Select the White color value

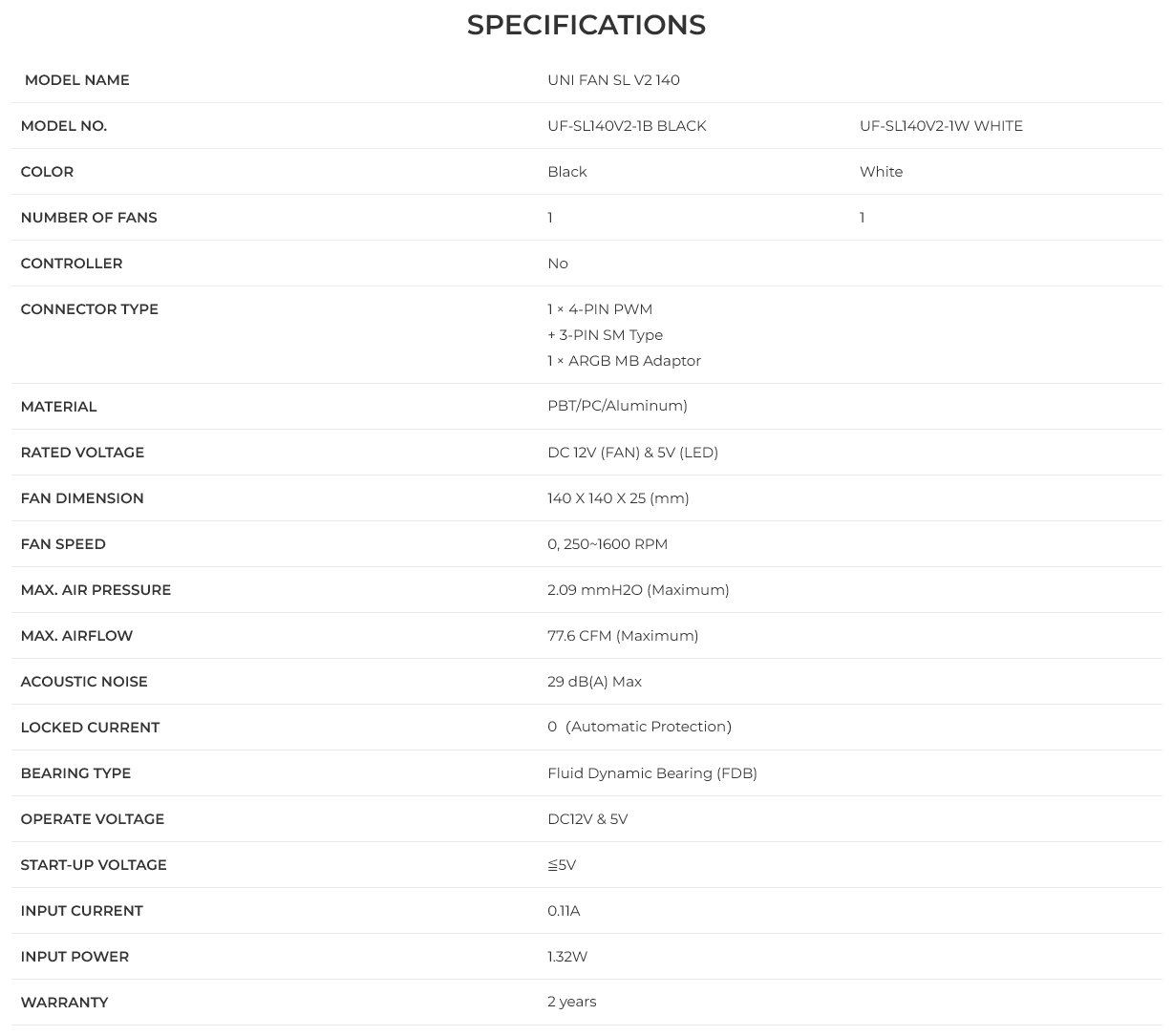tap(881, 172)
